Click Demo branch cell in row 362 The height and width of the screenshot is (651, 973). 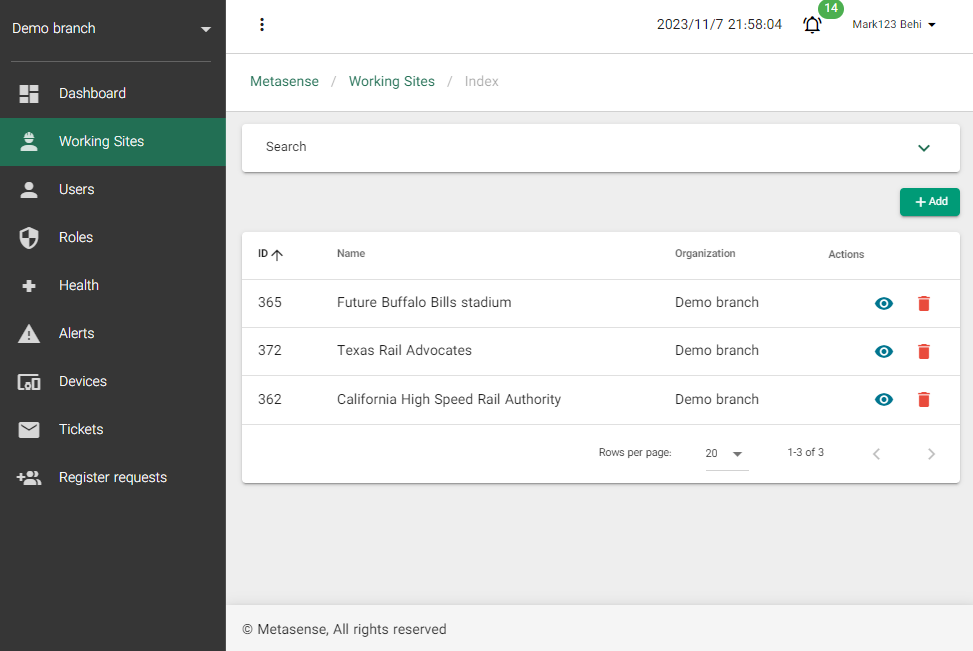pos(717,400)
